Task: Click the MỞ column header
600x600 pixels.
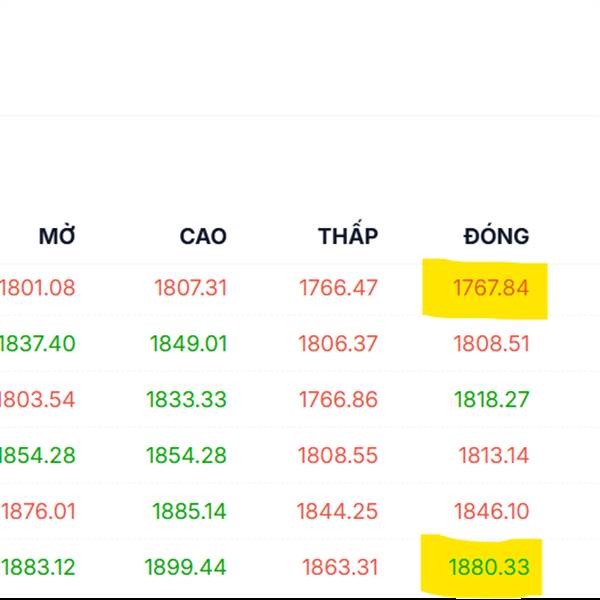Action: coord(57,237)
